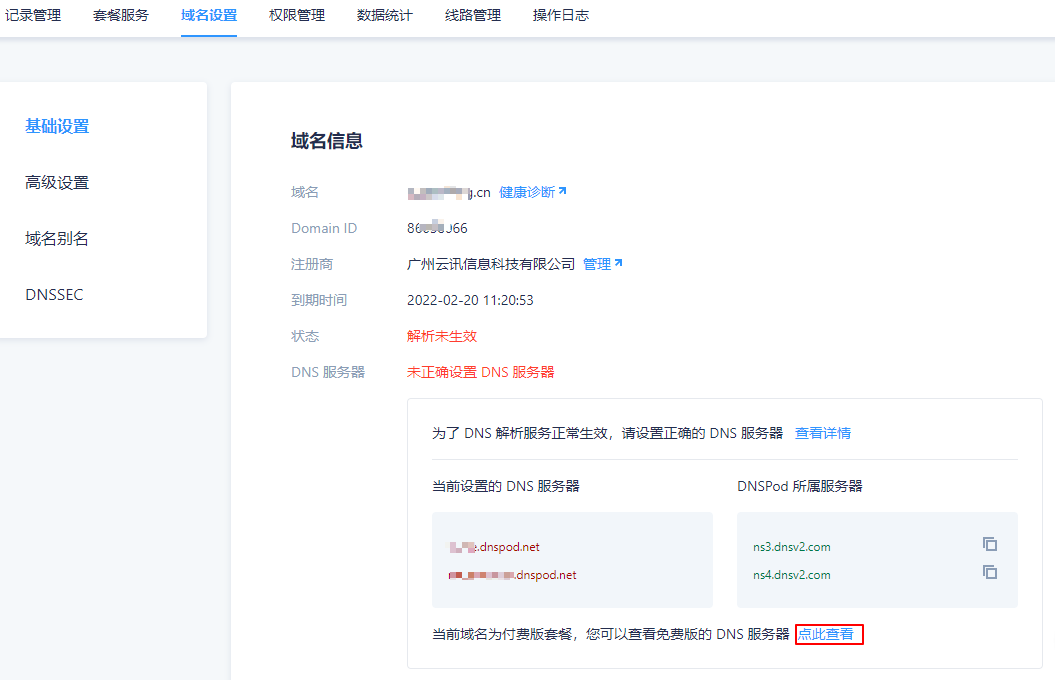Copy the ns4.dnsv2.com server address
The height and width of the screenshot is (680, 1055).
[990, 572]
